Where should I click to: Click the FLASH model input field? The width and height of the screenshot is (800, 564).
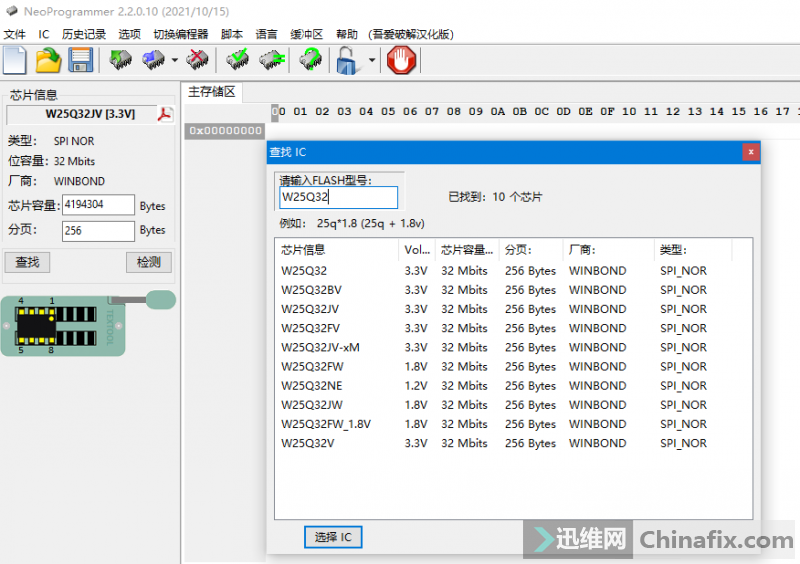[x=338, y=197]
